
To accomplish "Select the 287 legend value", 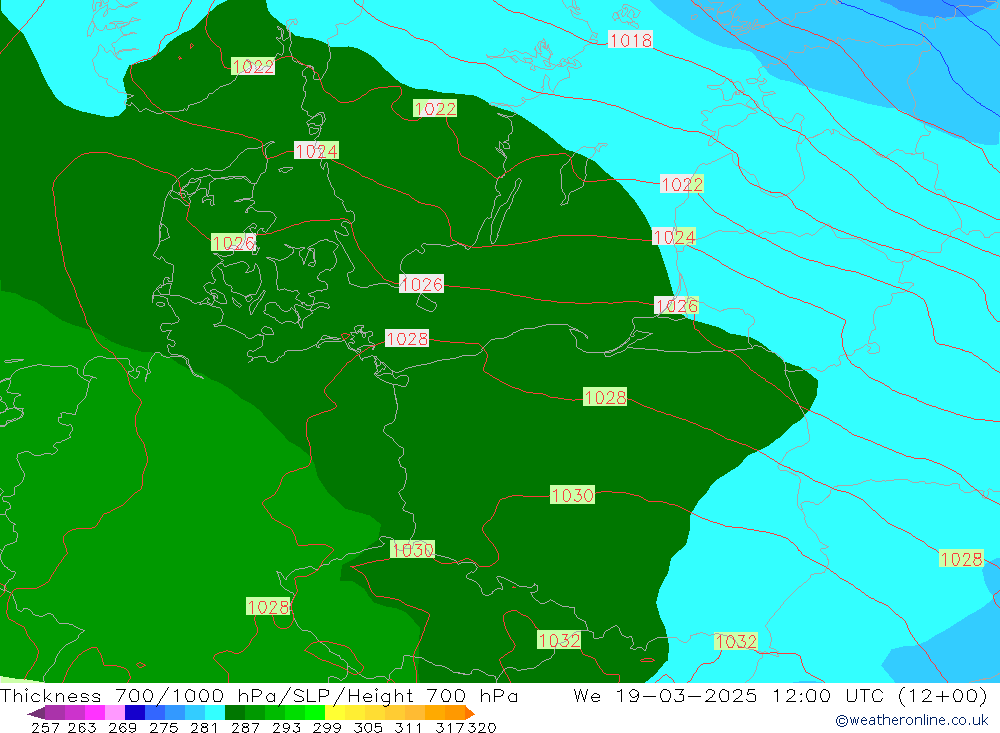I will coord(245,727).
